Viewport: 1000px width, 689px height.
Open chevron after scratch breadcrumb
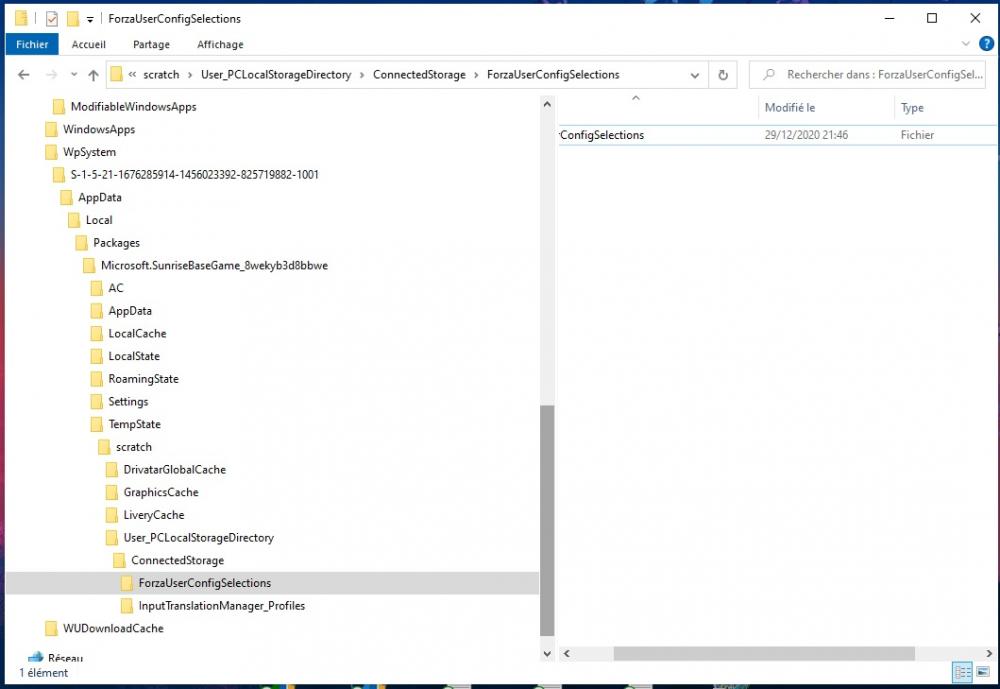pyautogui.click(x=190, y=75)
